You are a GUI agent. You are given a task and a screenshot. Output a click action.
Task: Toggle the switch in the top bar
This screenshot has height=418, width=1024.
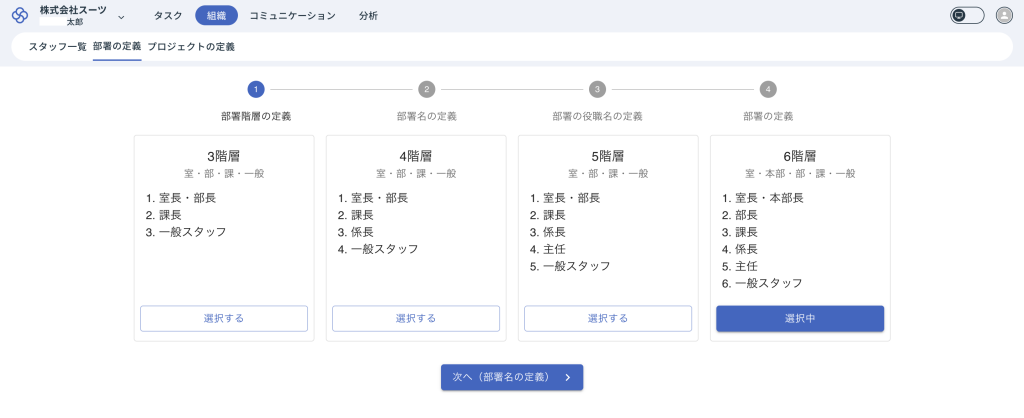click(967, 15)
